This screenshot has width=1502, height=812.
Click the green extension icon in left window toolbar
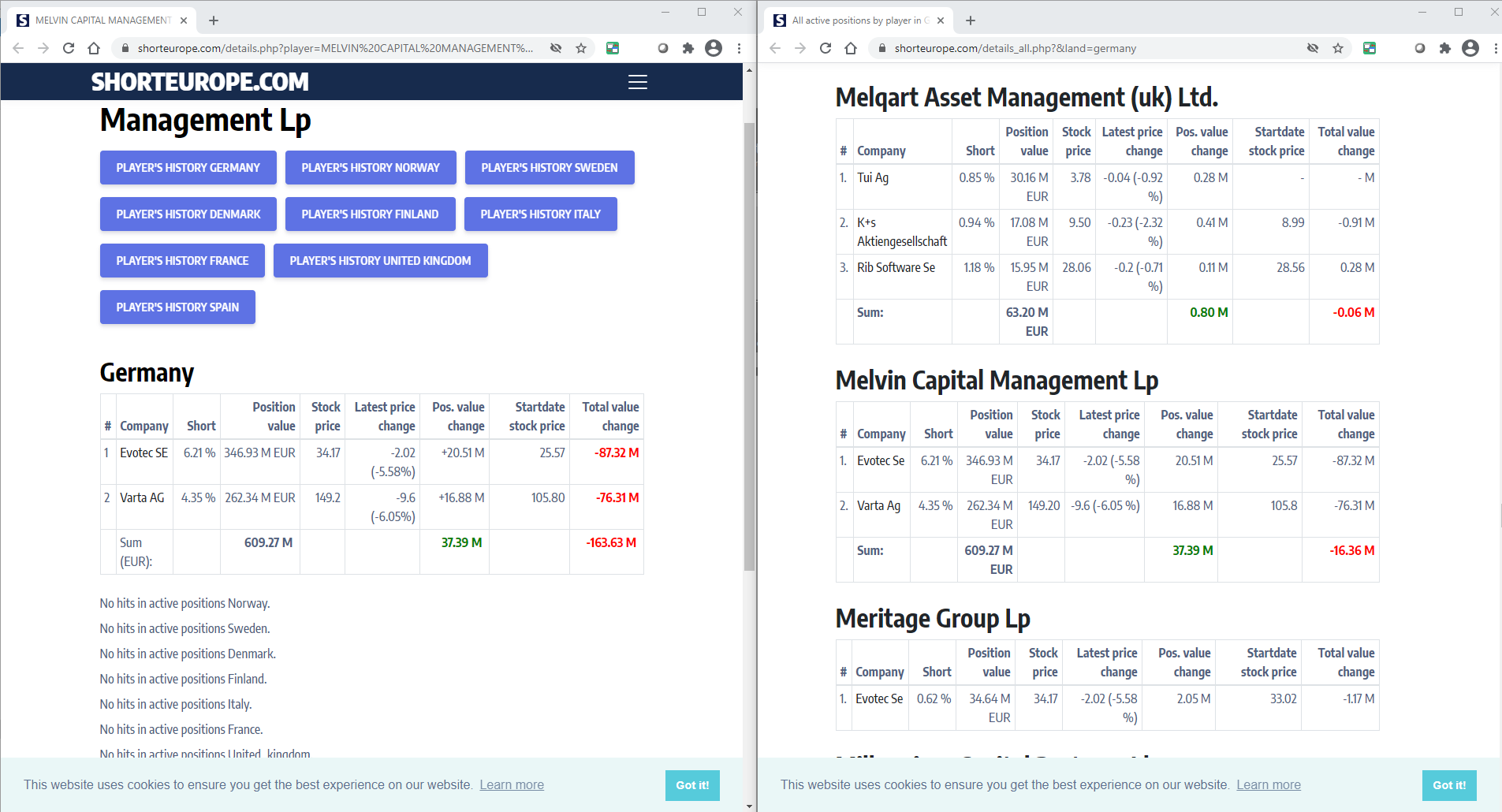[x=613, y=48]
